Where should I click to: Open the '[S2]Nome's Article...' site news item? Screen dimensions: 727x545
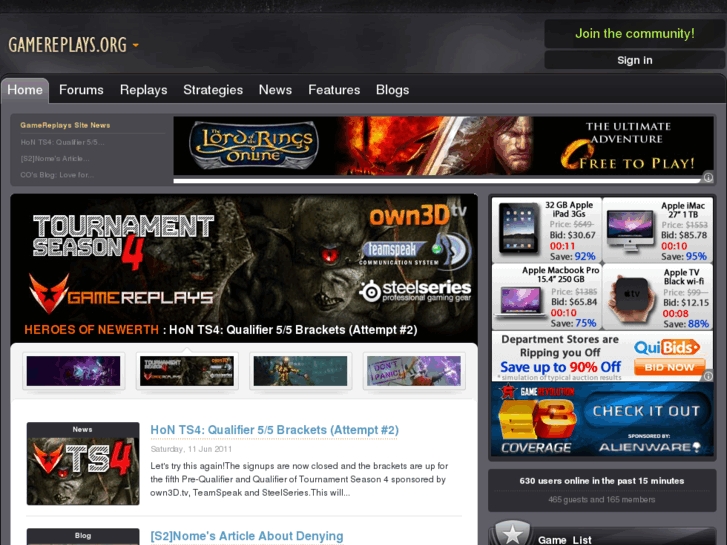click(55, 159)
